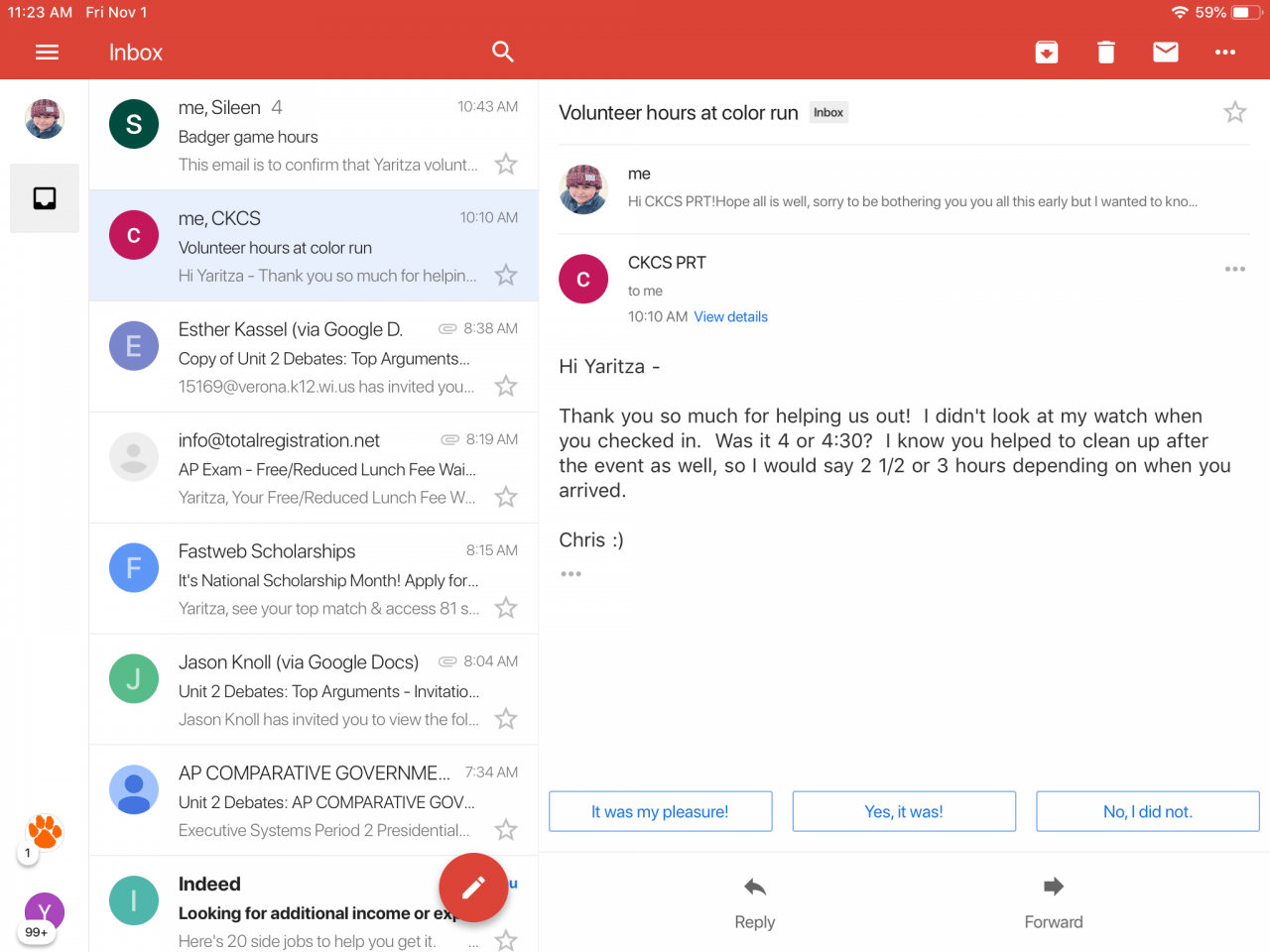Star the Volunteer hours at color run thread
Image resolution: width=1270 pixels, height=952 pixels.
point(1235,112)
